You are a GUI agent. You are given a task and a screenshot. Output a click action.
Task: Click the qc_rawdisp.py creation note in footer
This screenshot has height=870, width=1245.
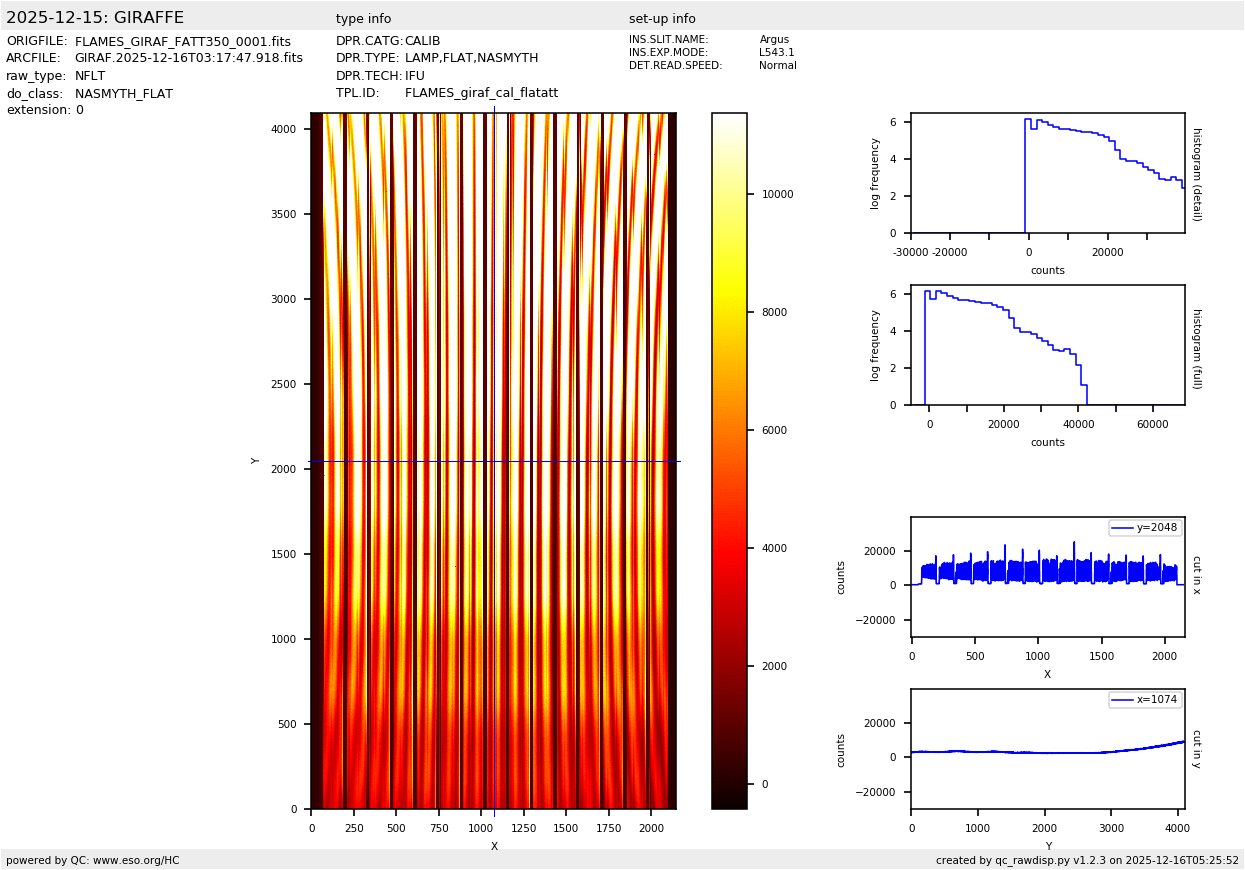[1087, 860]
